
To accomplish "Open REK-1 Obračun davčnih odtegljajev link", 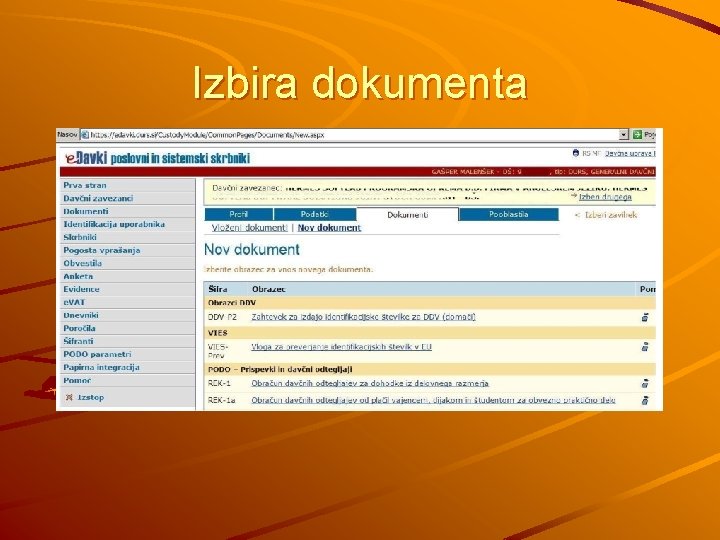I will click(x=370, y=383).
